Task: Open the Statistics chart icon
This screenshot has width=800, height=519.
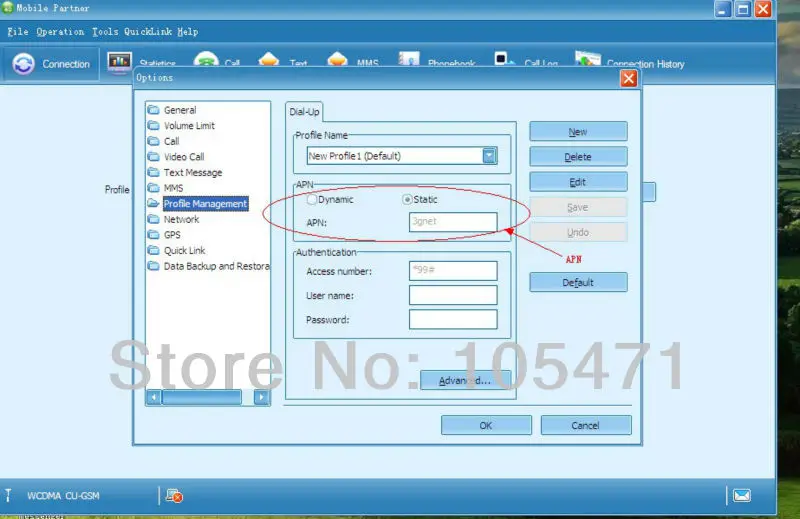Action: [119, 62]
